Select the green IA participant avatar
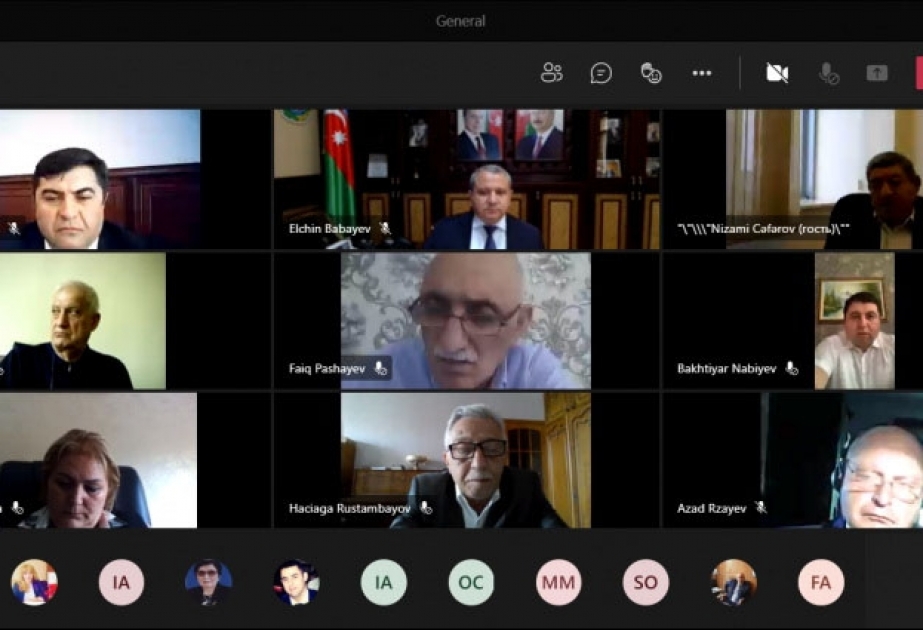 point(384,582)
